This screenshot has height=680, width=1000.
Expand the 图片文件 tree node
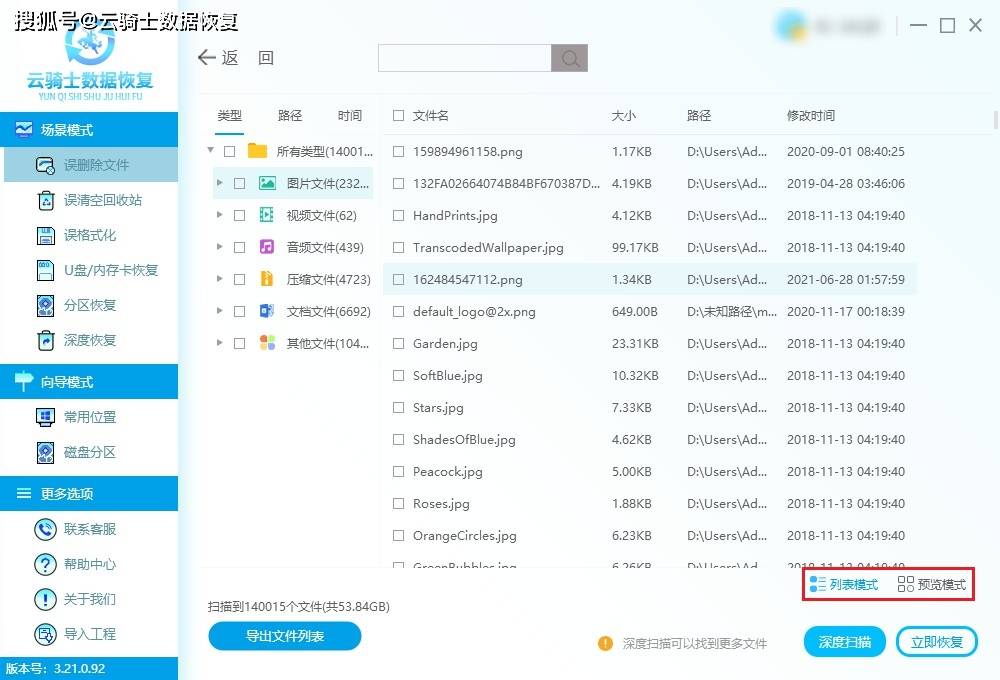(219, 183)
